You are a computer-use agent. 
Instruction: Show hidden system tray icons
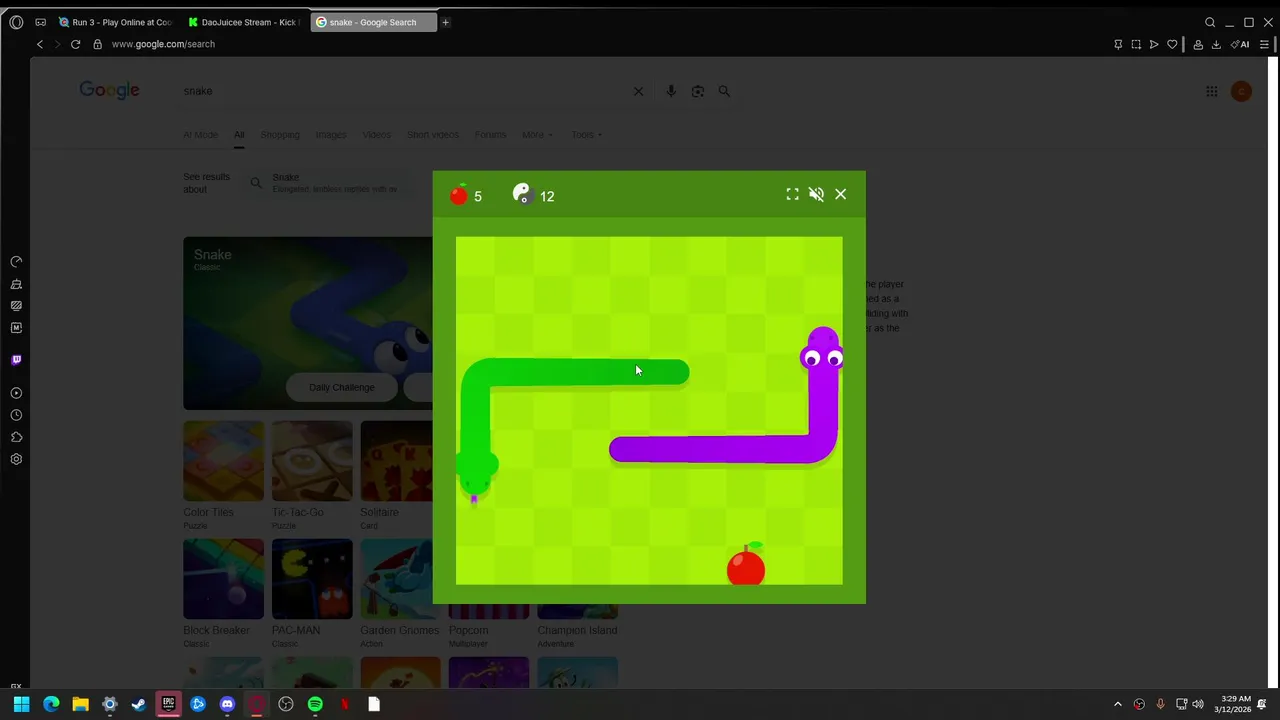tap(1118, 704)
